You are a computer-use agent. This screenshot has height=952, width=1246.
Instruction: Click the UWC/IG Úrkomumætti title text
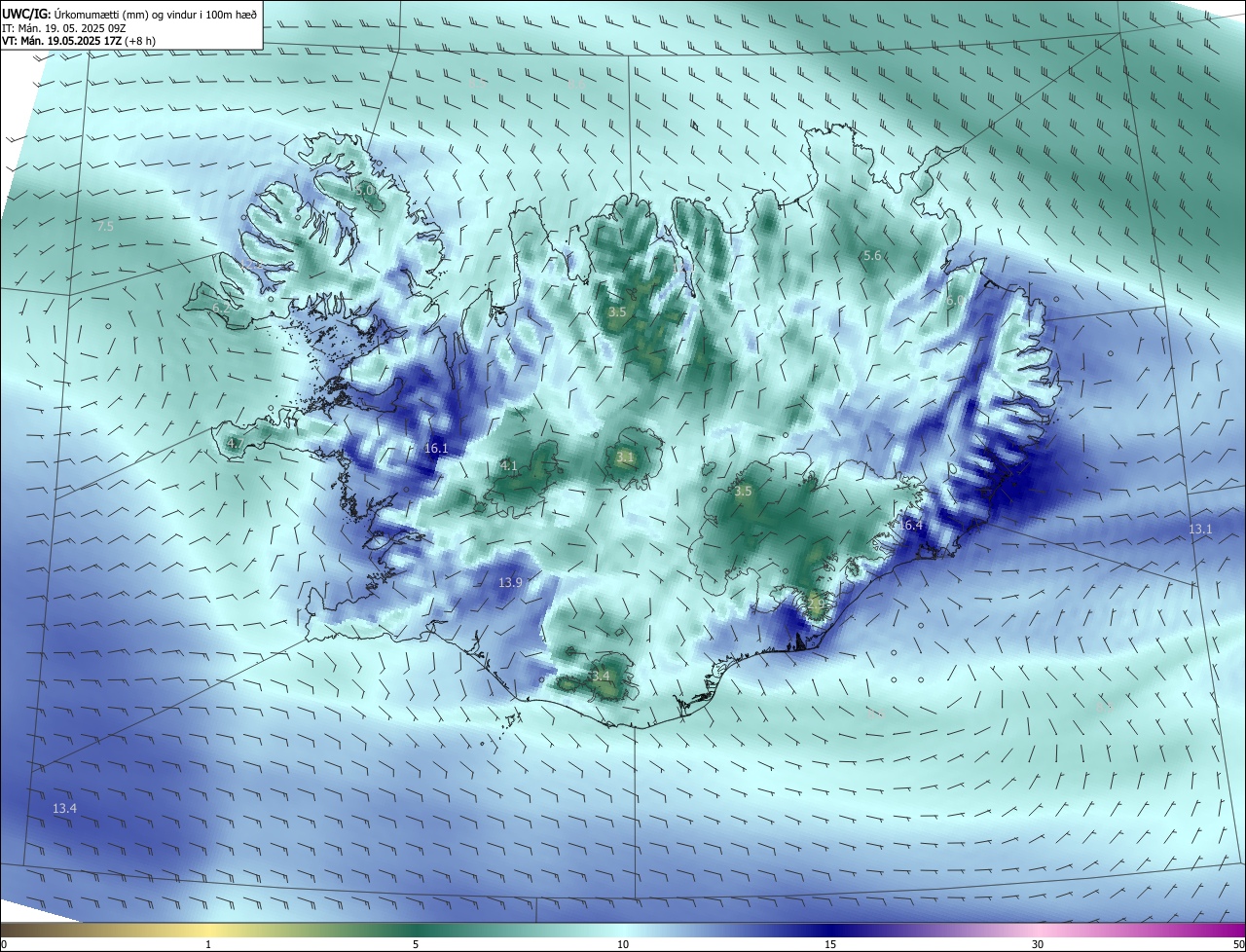129,14
